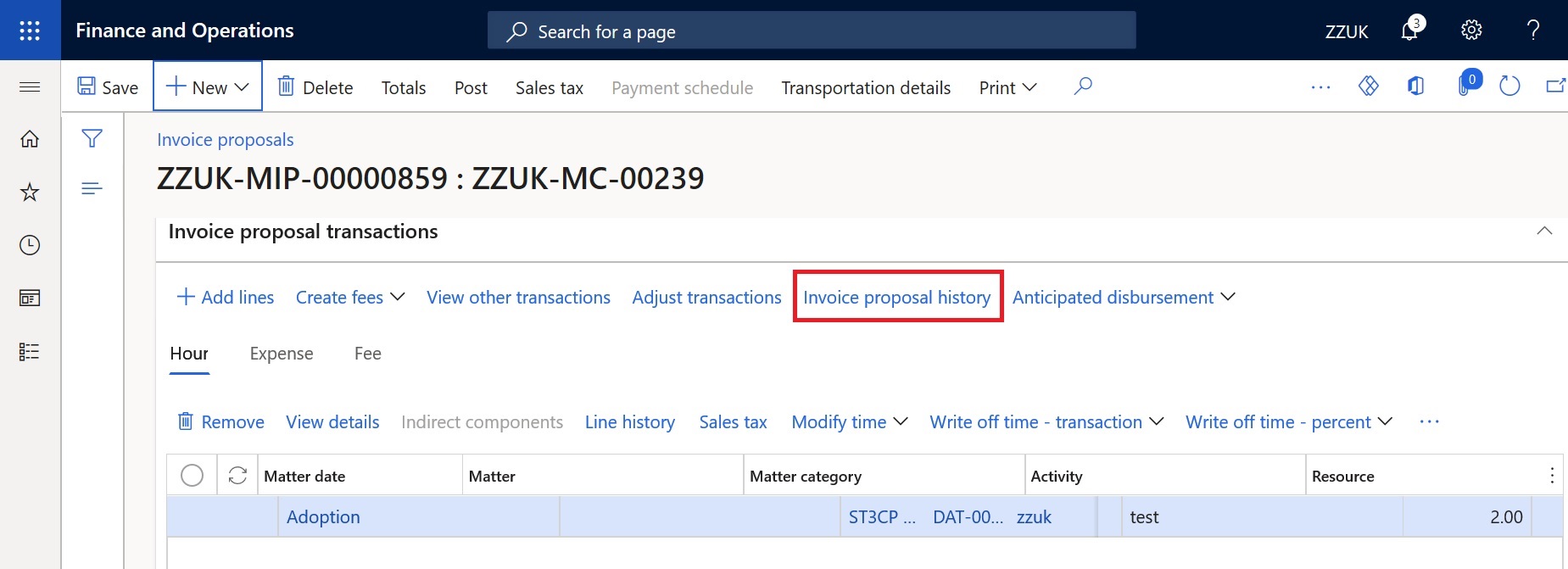Open Favorites star icon in sidebar
Viewport: 1568px width, 569px height.
click(30, 192)
